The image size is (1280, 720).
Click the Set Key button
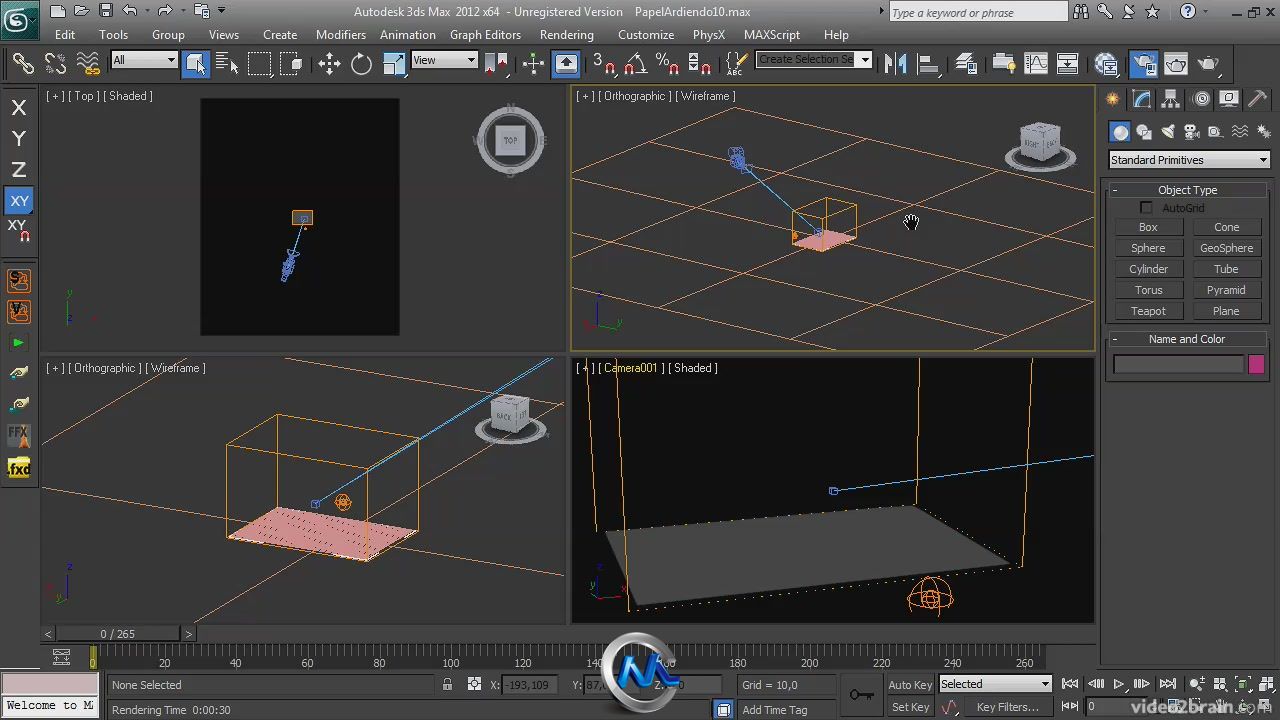(x=910, y=707)
